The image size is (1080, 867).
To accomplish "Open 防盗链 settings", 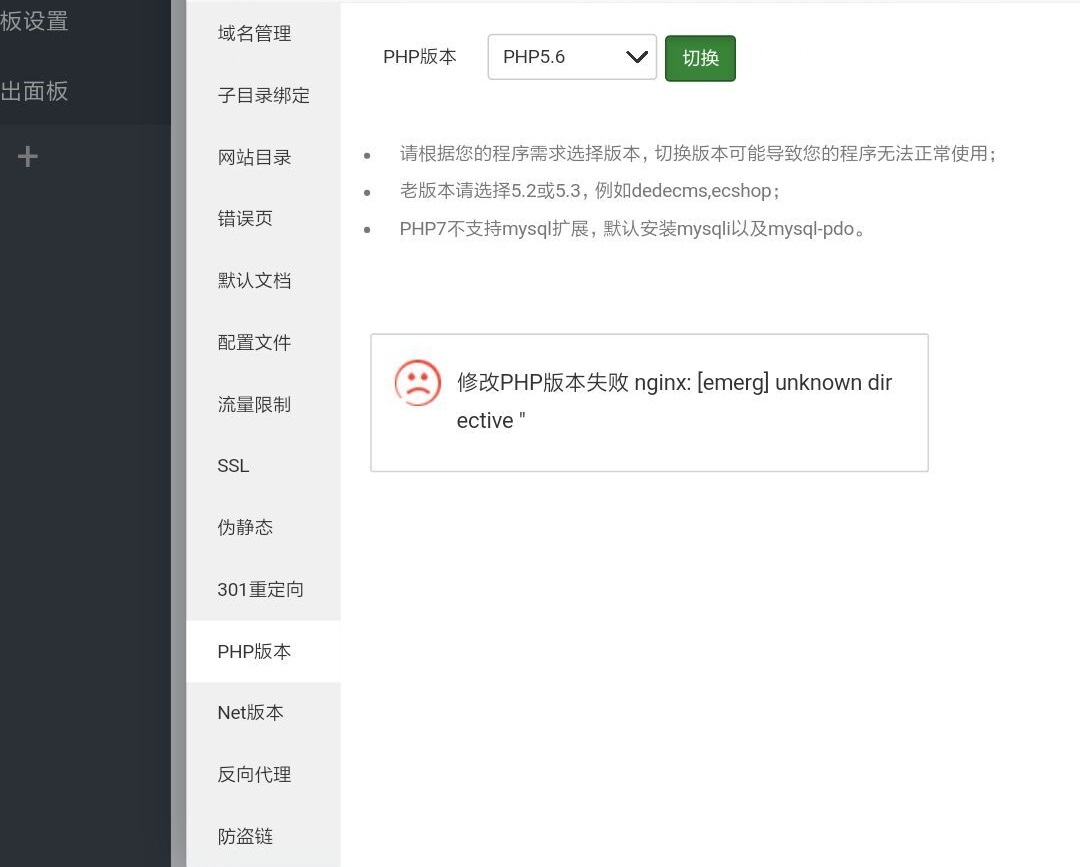I will coord(245,837).
